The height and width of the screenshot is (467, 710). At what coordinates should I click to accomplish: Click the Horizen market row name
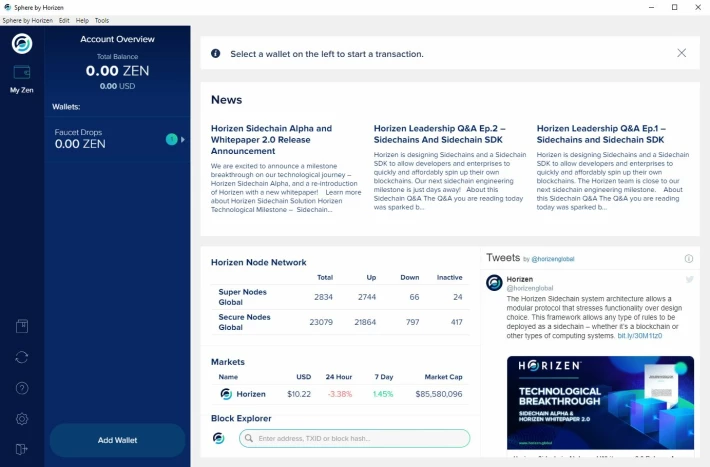251,394
